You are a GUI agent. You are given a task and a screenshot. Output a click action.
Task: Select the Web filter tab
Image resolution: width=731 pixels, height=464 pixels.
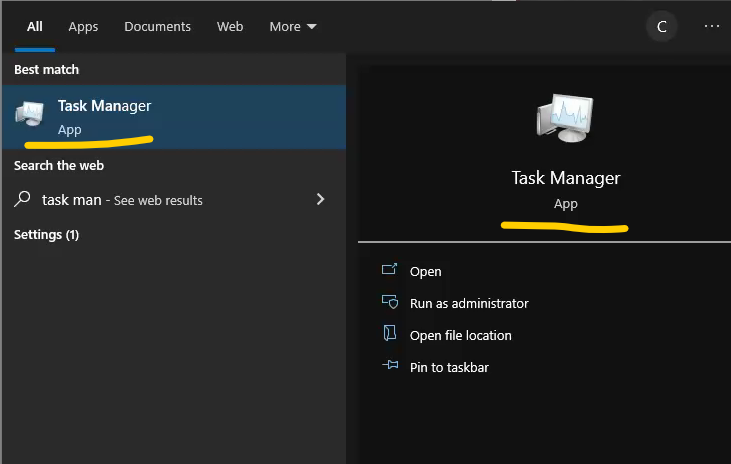230,27
